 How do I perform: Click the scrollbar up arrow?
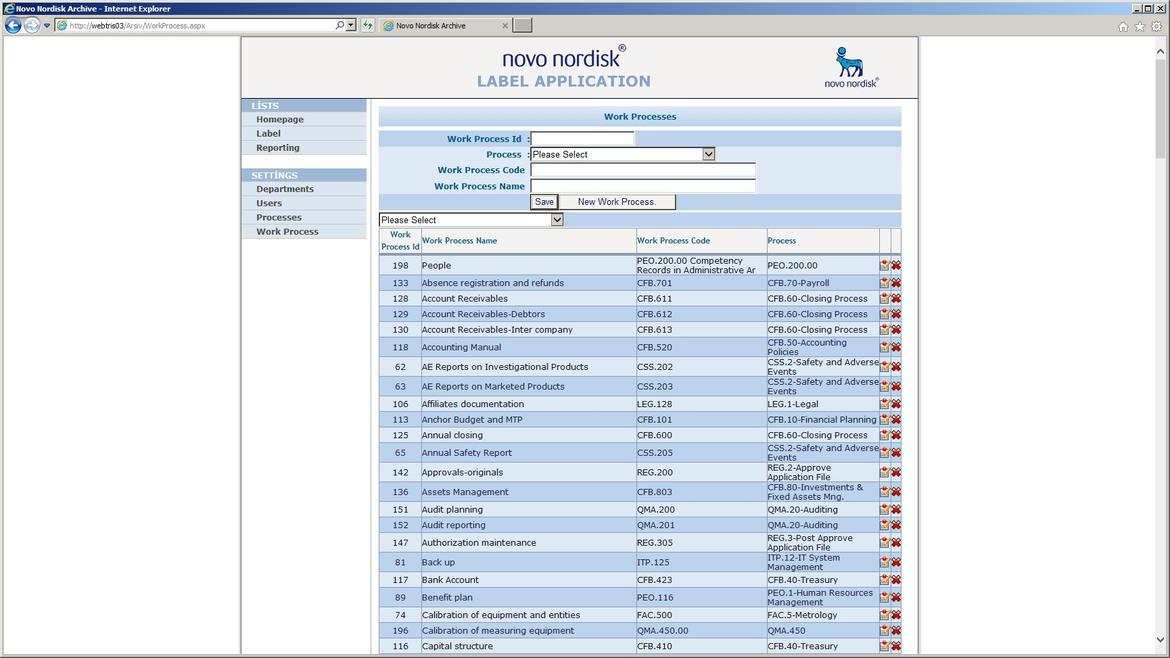tap(1160, 51)
